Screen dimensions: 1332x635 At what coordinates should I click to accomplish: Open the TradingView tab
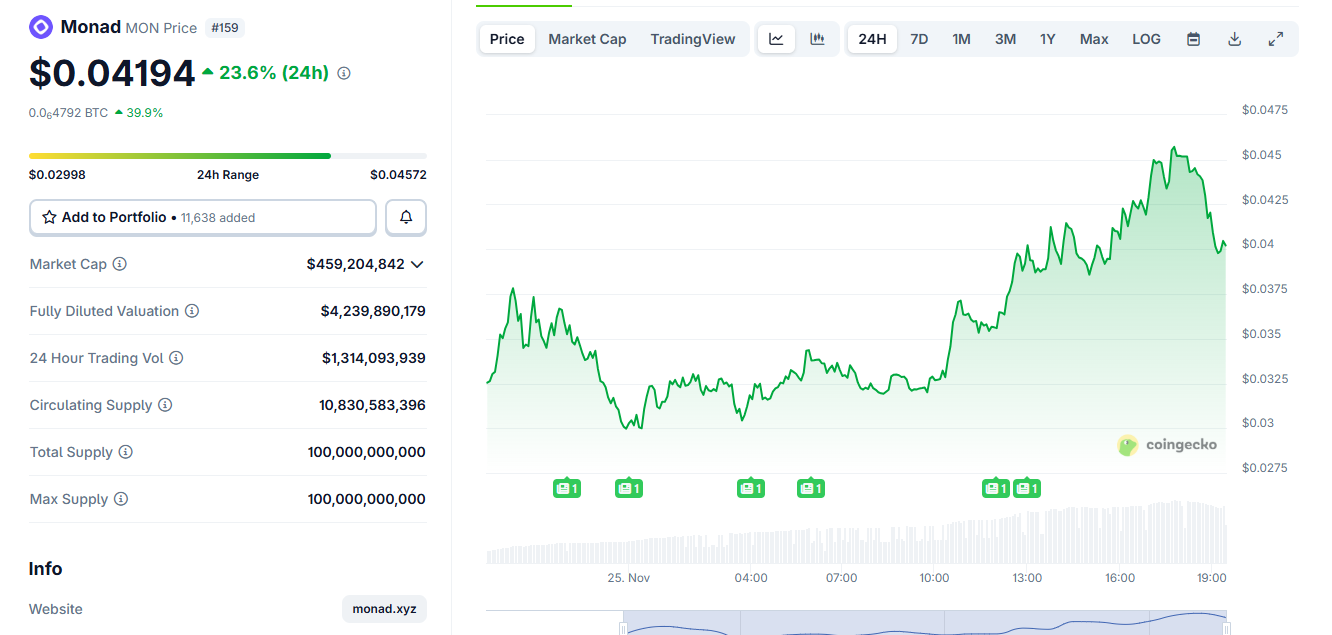coord(693,38)
